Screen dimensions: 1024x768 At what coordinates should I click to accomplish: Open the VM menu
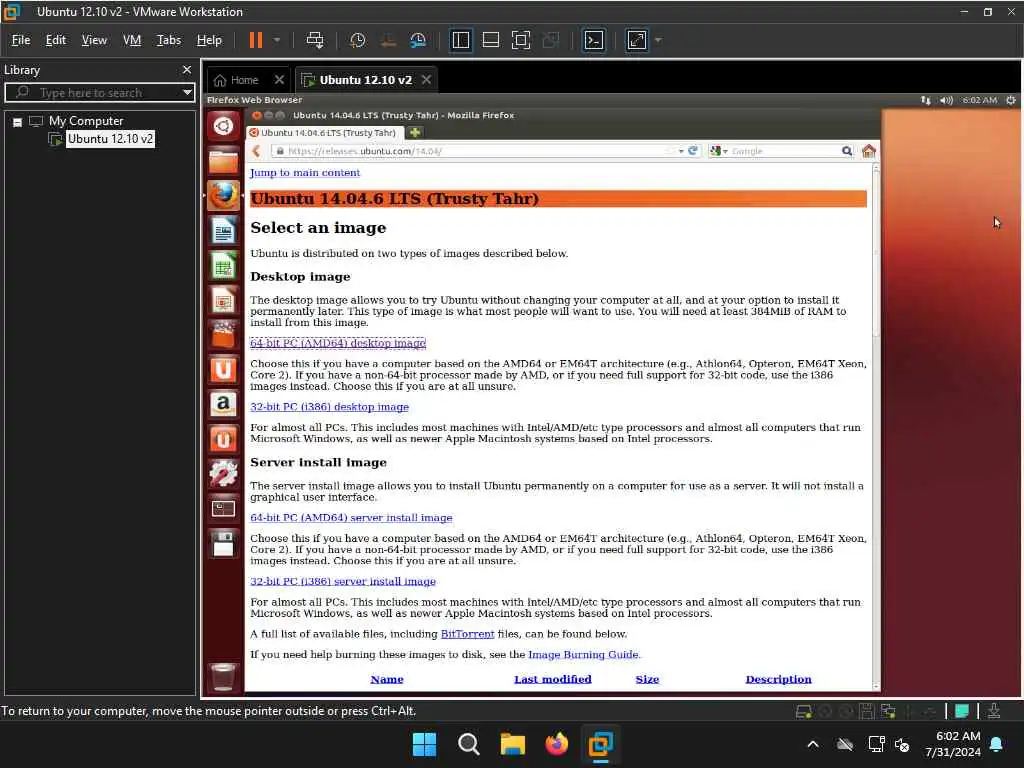(x=132, y=40)
